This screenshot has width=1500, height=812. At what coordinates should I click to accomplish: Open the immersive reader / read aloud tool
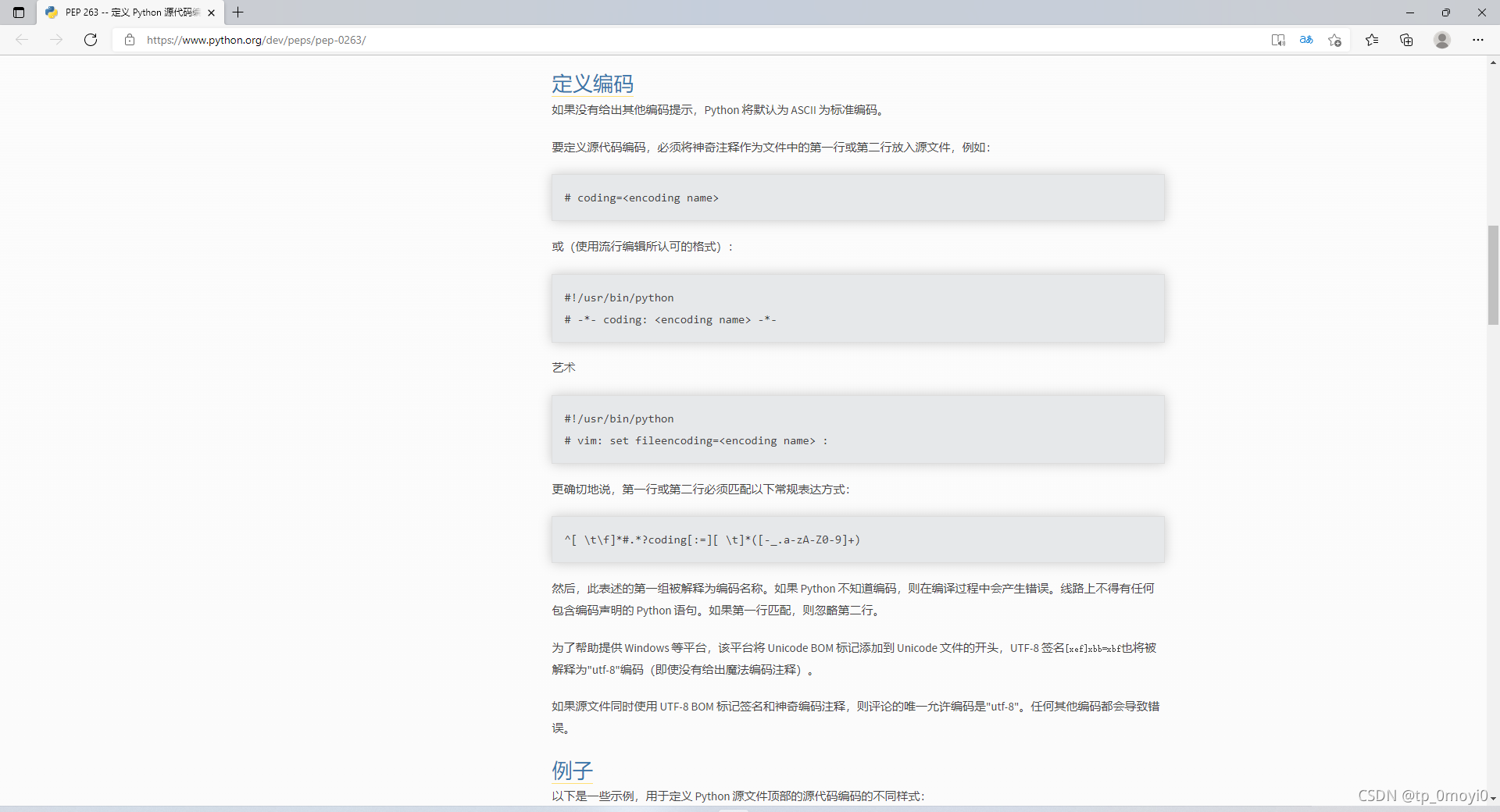point(1278,40)
